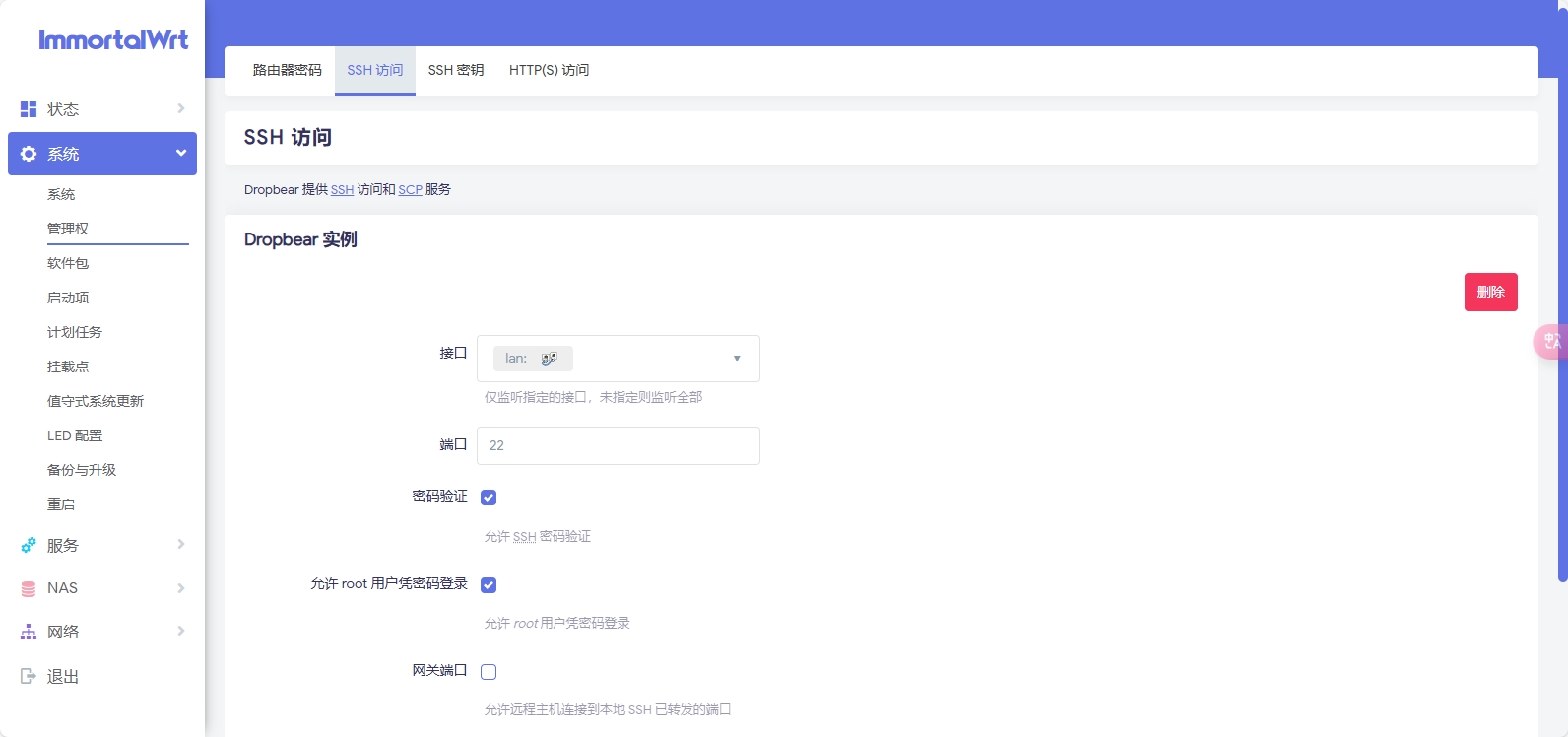
Task: Open 值守式系统更新 submenu item
Action: point(96,401)
